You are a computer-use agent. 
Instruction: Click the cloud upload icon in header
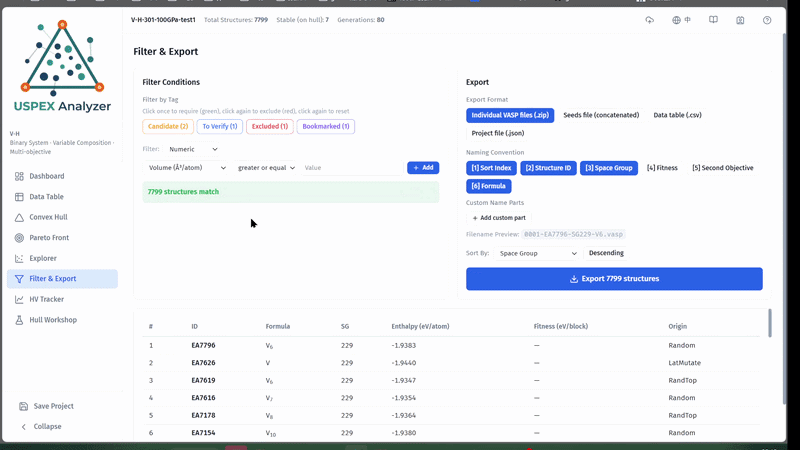(649, 20)
